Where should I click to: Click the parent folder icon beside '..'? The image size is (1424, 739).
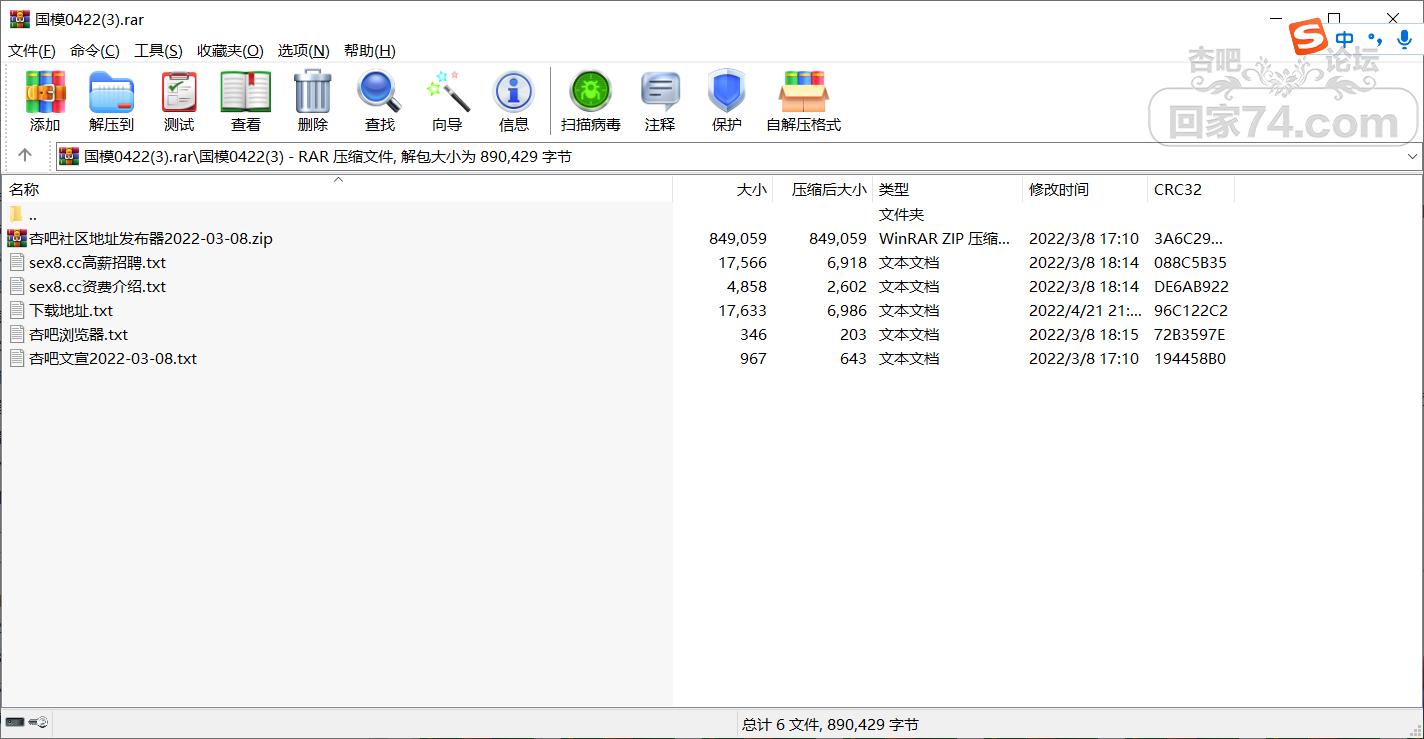(17, 214)
